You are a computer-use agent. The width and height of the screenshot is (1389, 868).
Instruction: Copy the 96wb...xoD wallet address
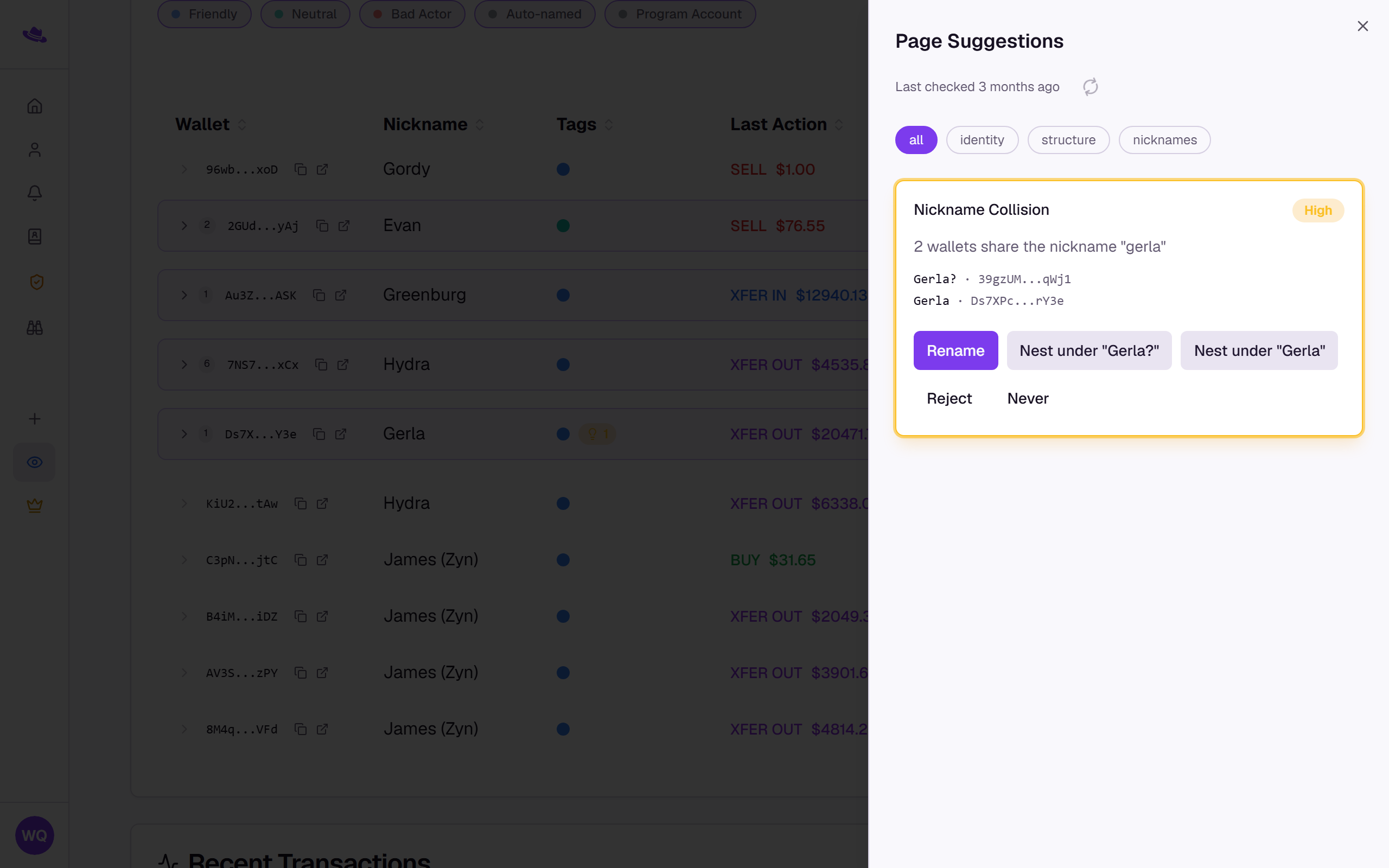click(x=300, y=169)
